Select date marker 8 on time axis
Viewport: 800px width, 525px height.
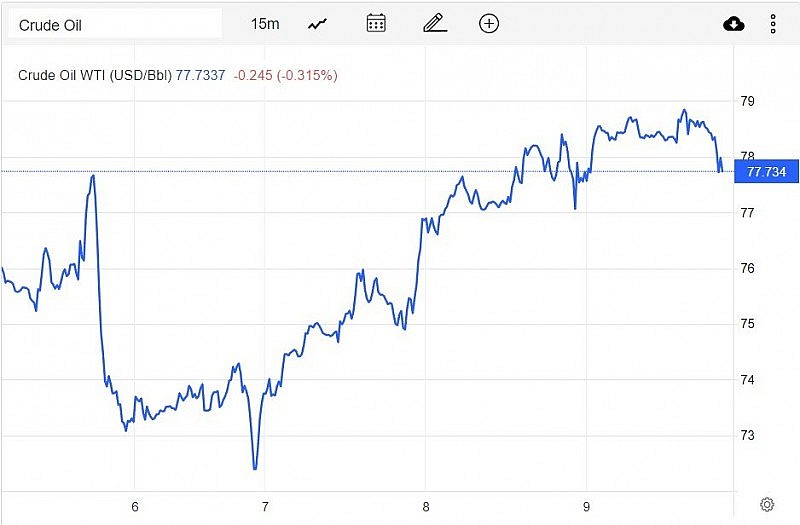click(x=426, y=505)
